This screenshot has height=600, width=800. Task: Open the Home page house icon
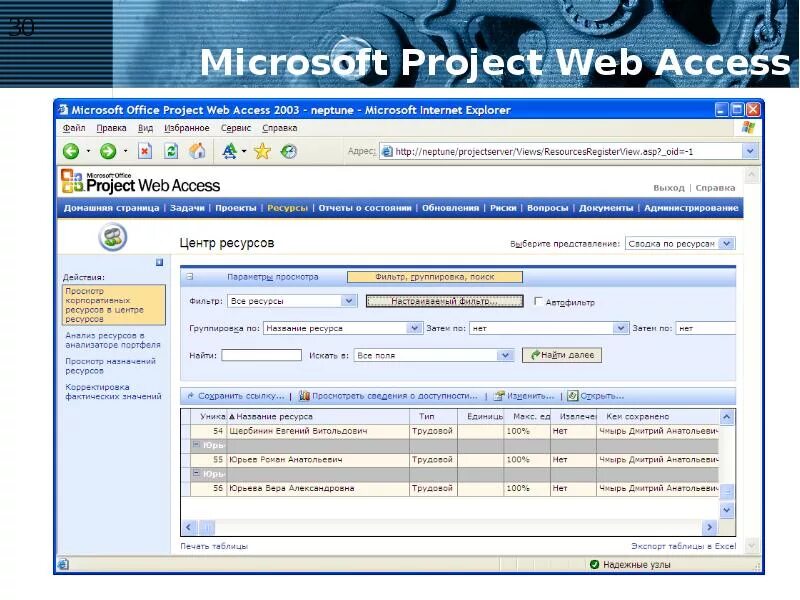click(x=197, y=151)
